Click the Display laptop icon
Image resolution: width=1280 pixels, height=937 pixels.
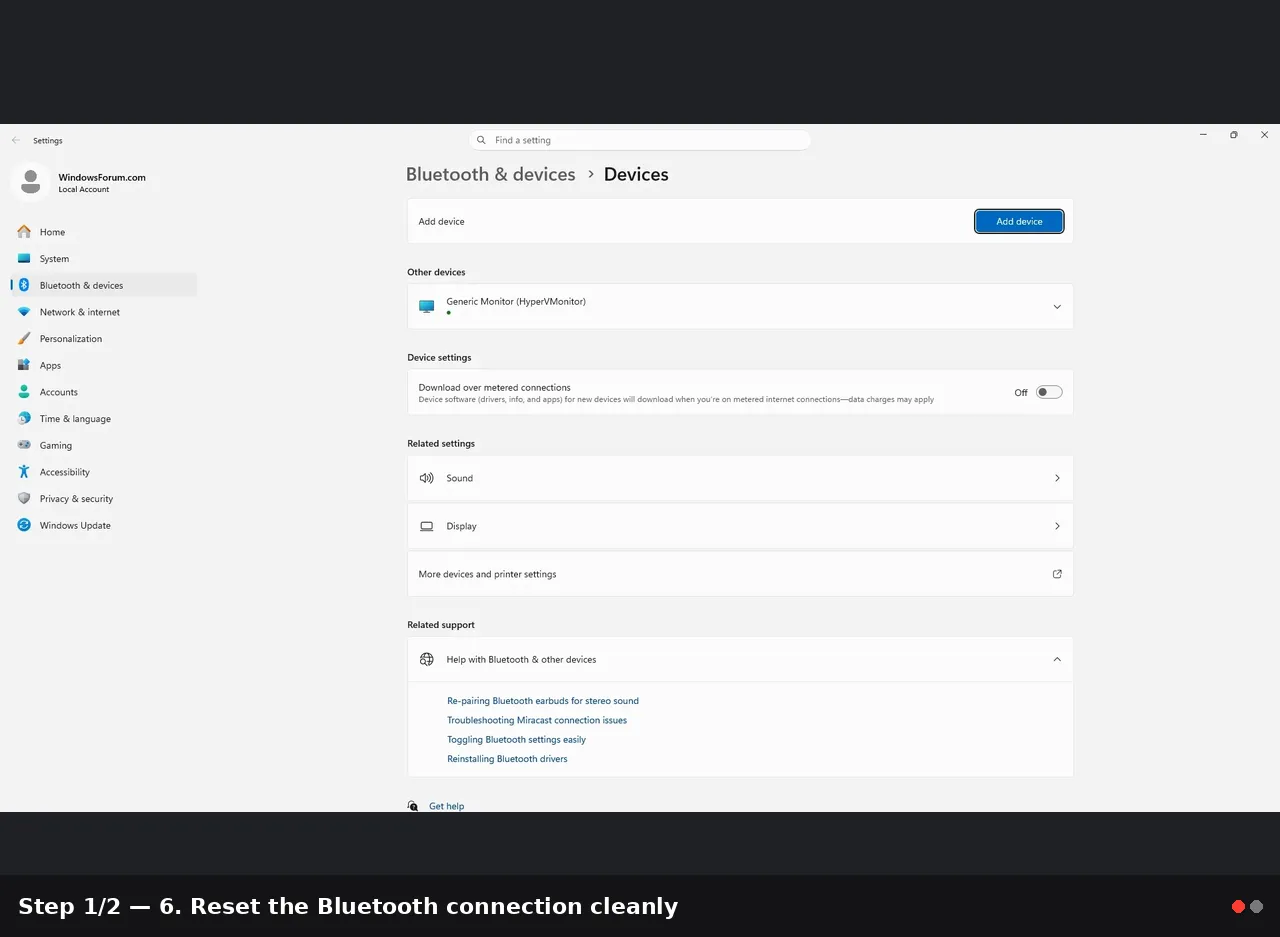[427, 526]
